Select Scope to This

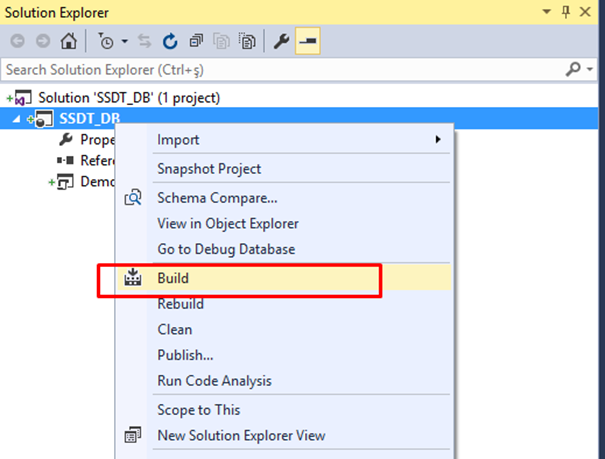(x=284, y=410)
